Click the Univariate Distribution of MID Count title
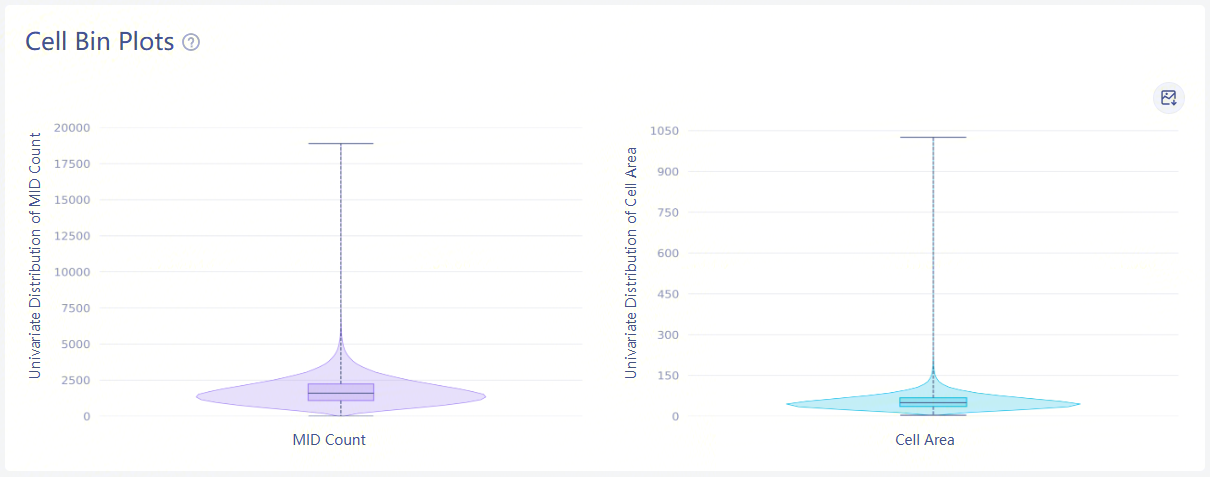 [35, 255]
